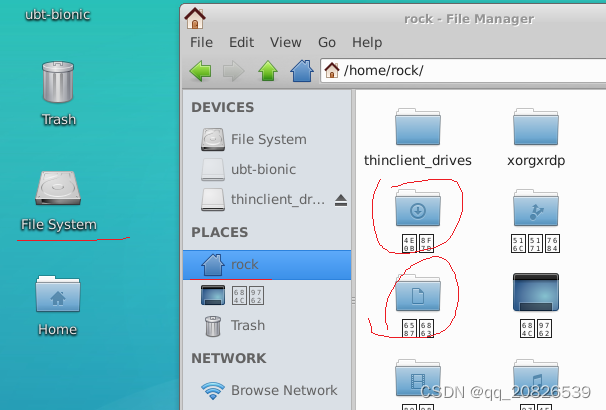Click the PLACES section heading

coord(220,232)
